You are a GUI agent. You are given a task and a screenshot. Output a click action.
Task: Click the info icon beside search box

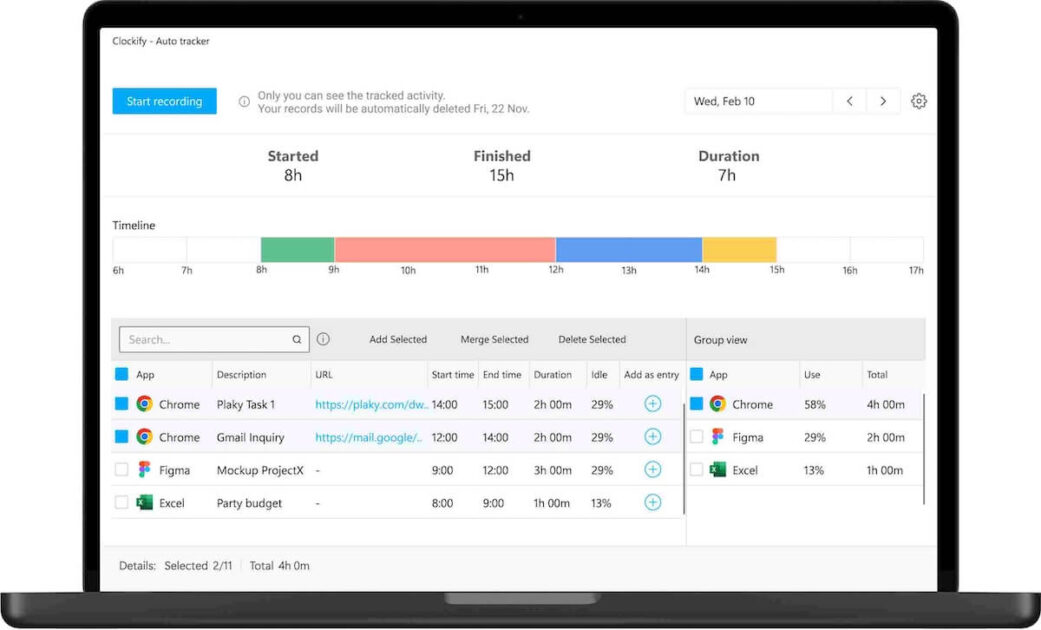[x=323, y=339]
